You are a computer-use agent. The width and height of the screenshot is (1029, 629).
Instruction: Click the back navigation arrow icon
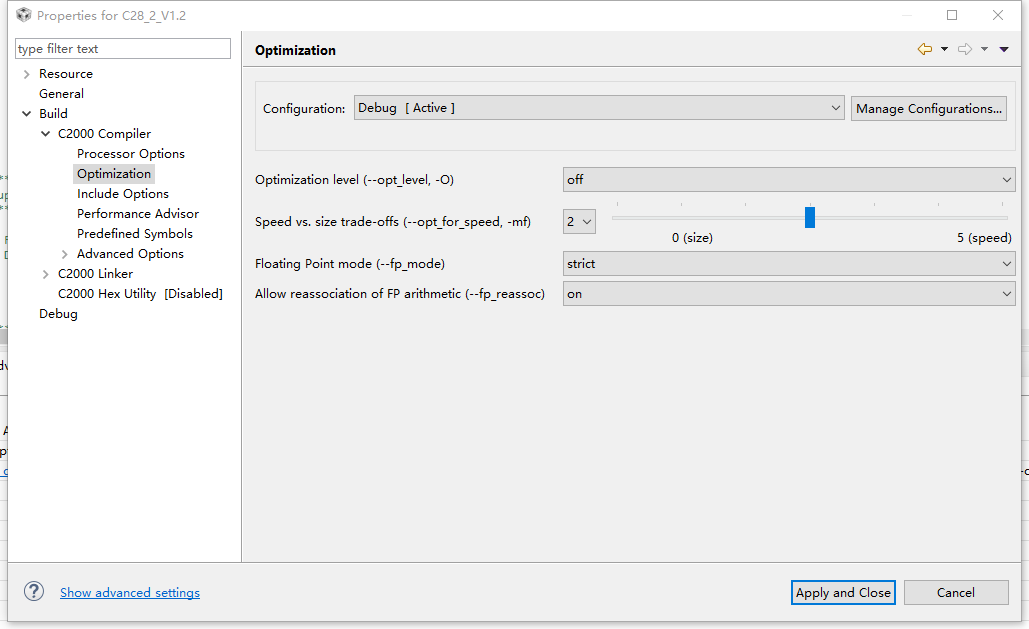pos(924,50)
